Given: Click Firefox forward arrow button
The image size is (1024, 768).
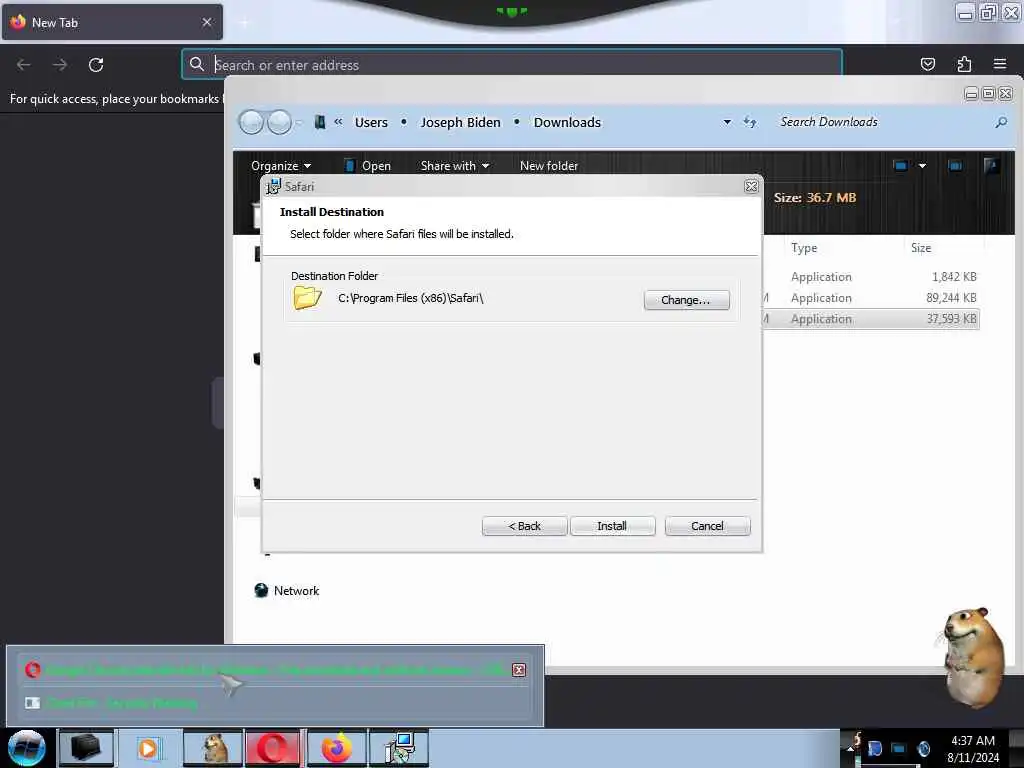Looking at the screenshot, I should click(x=59, y=65).
